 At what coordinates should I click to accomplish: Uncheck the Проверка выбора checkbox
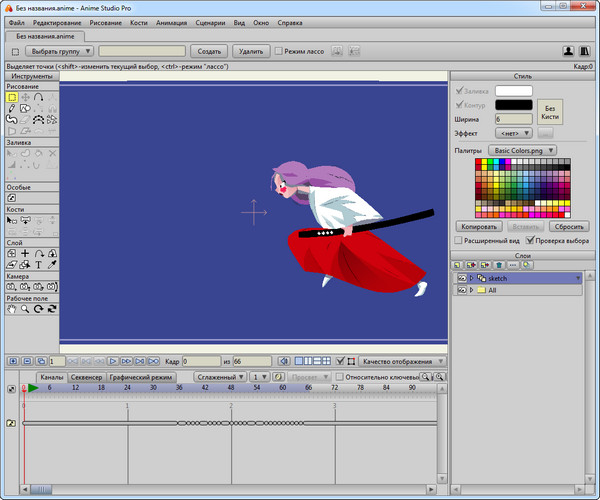[529, 241]
